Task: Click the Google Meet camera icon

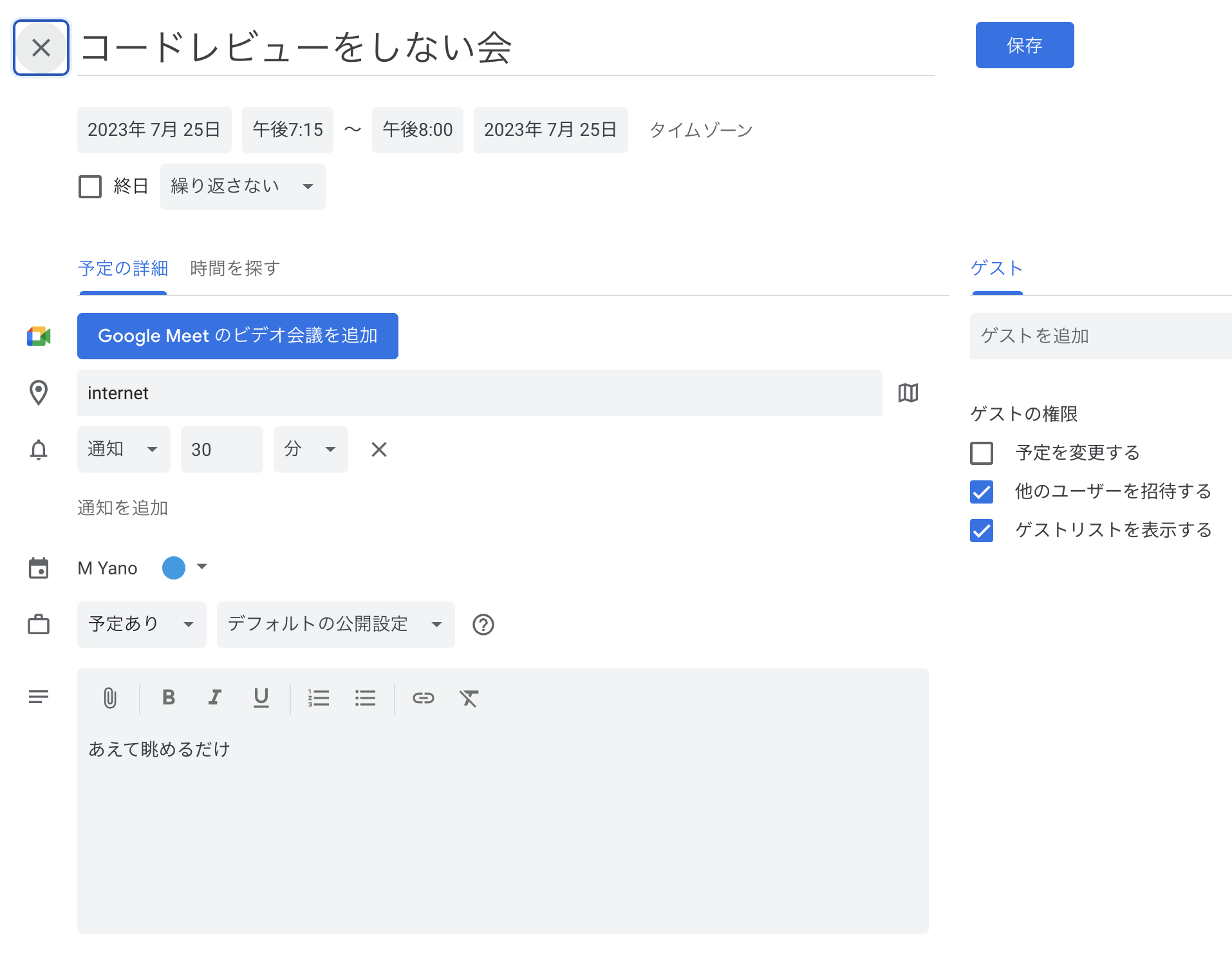Action: coord(39,336)
